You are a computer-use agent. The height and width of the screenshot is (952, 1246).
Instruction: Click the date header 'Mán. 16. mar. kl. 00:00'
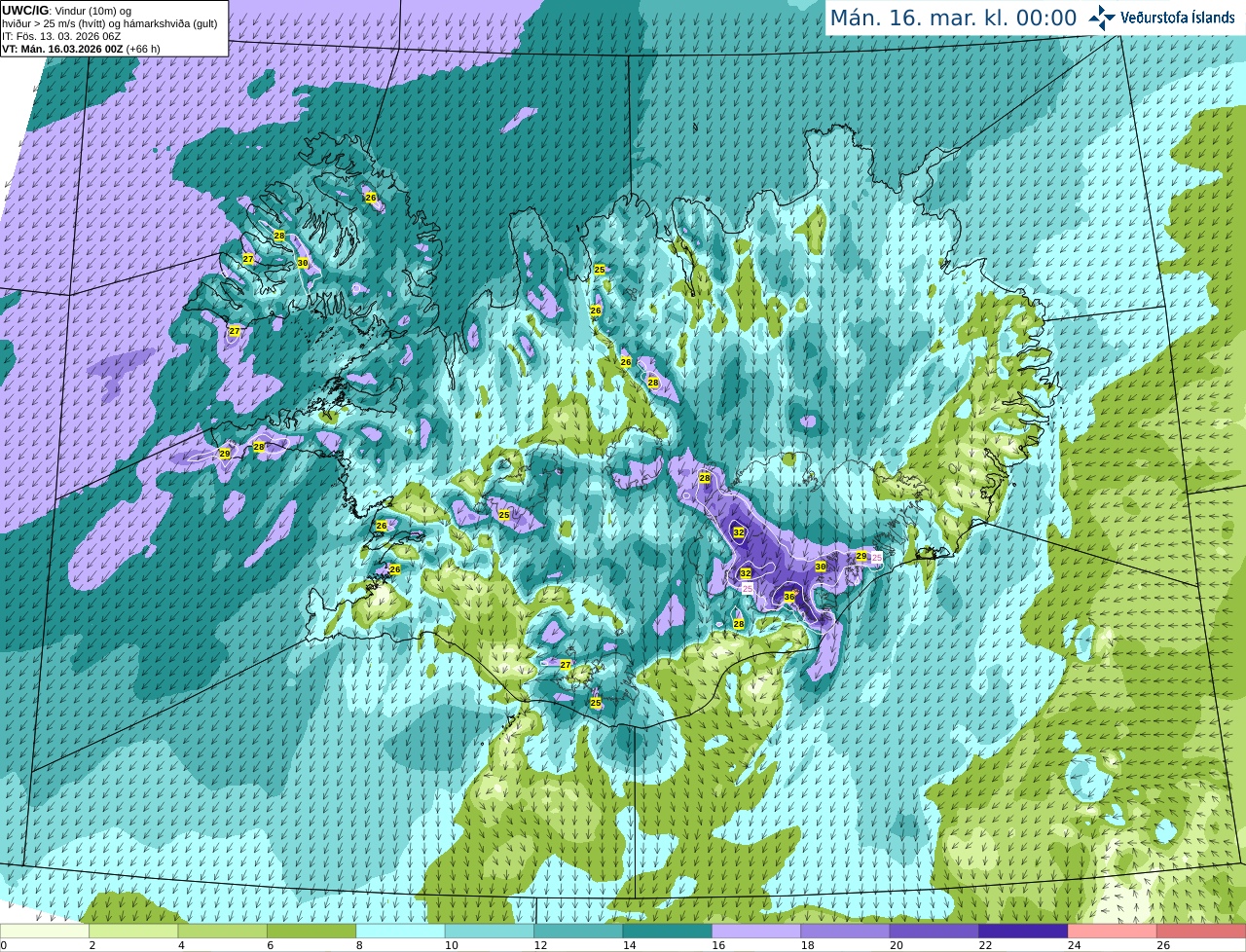click(x=953, y=18)
